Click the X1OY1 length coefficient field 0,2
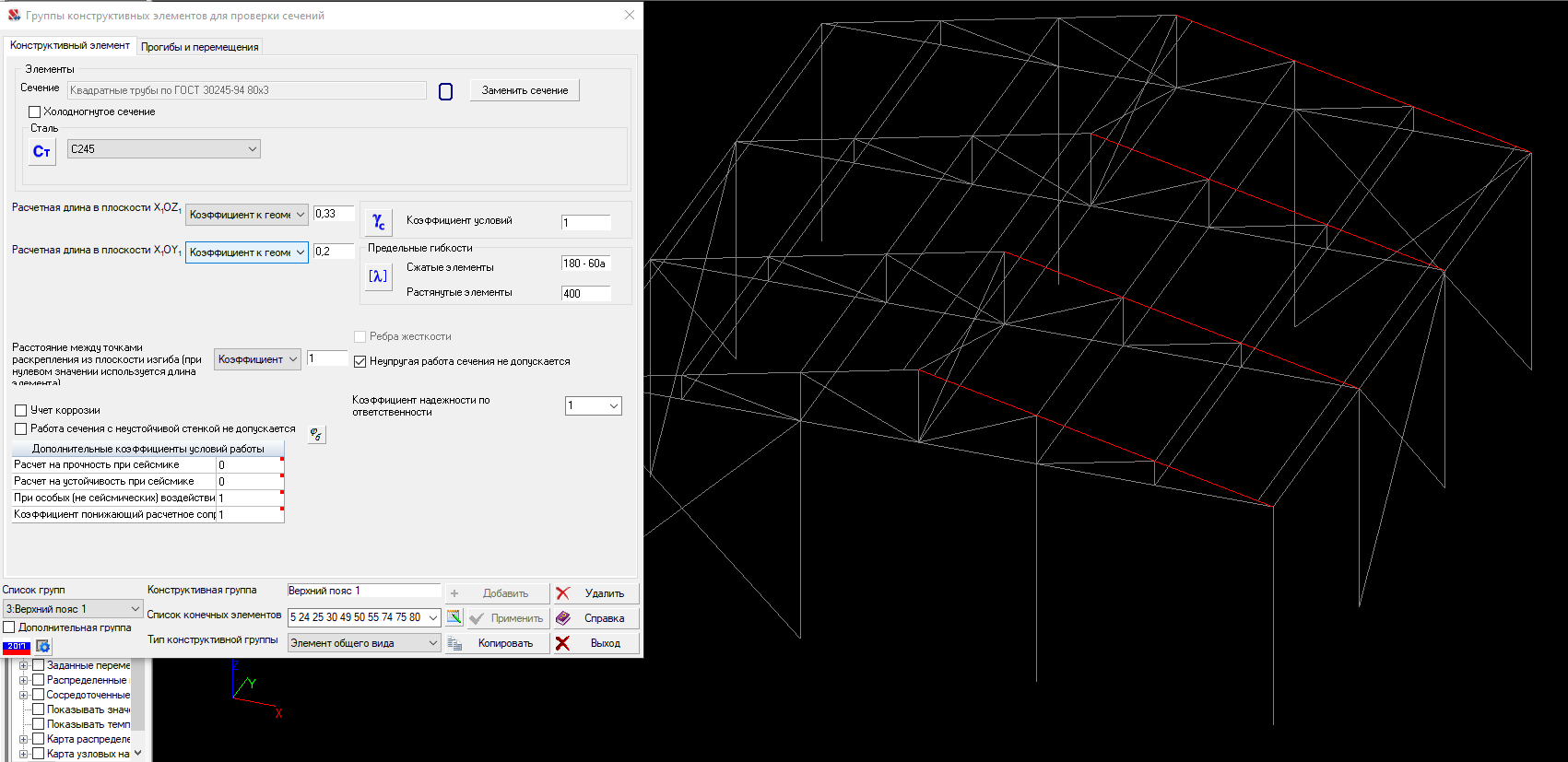The image size is (1568, 762). coord(334,252)
